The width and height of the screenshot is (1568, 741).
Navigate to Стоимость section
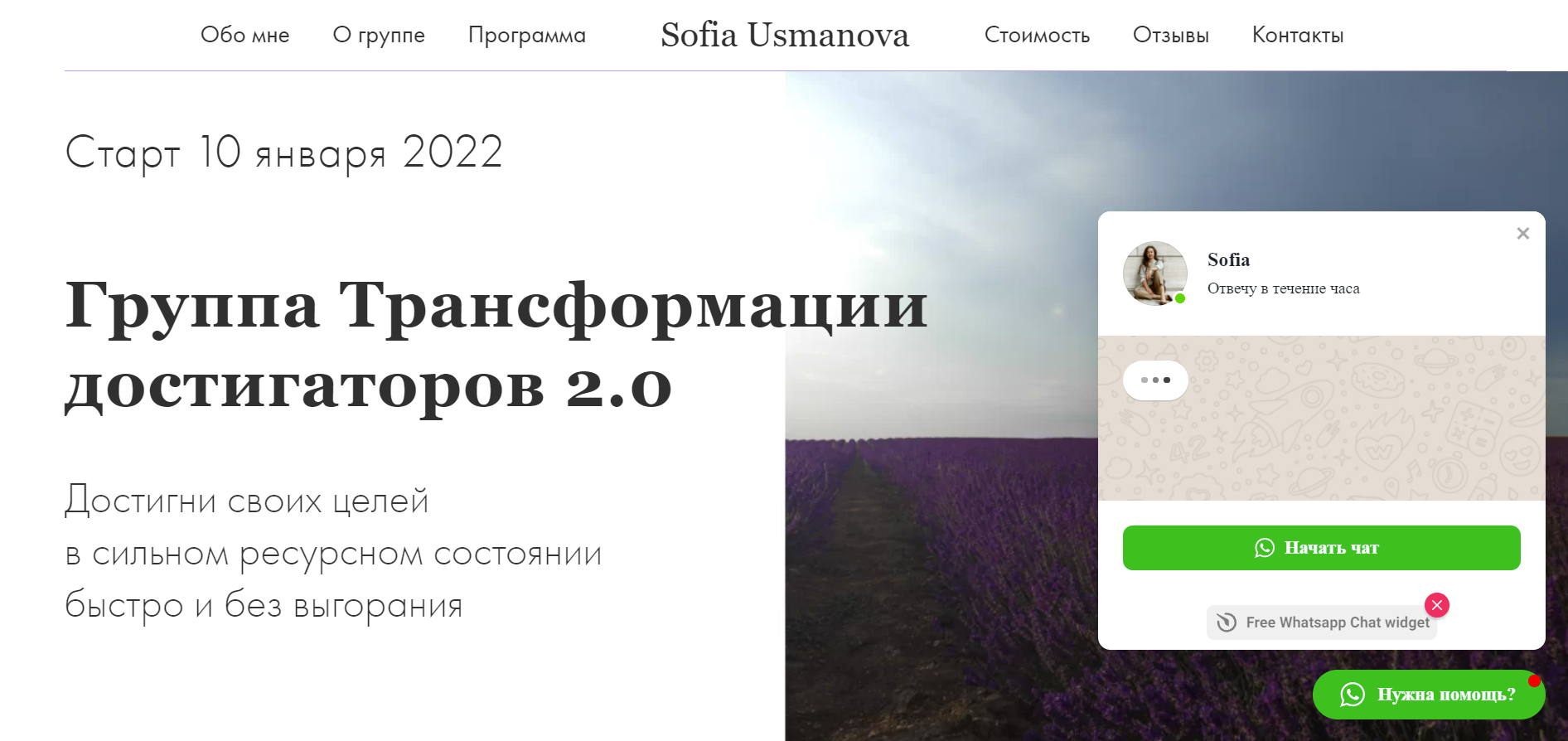tap(1037, 35)
